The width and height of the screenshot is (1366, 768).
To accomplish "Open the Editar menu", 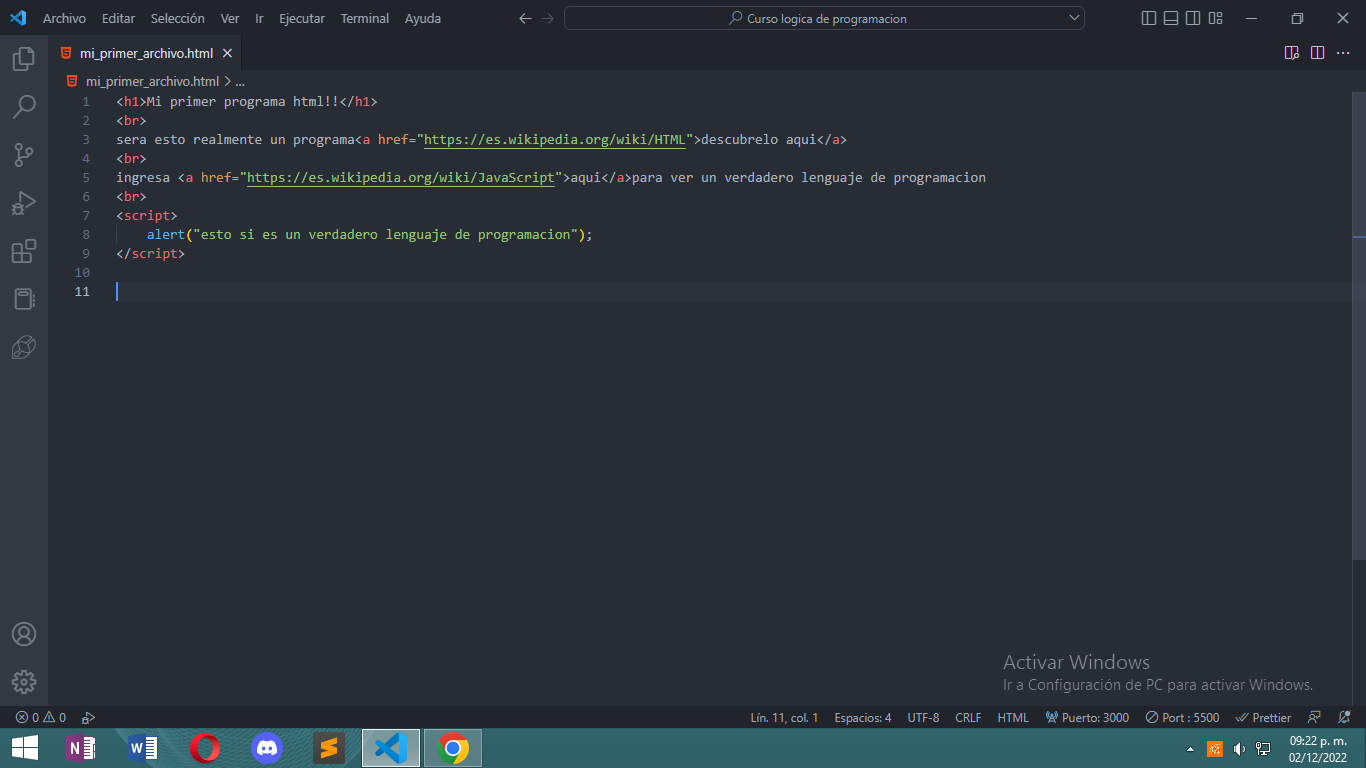I will click(118, 18).
